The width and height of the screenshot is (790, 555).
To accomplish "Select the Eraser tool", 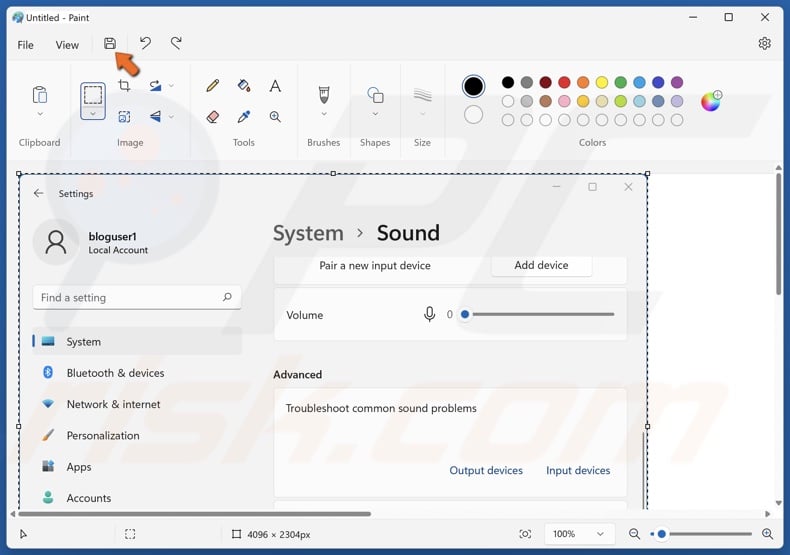I will coord(212,117).
